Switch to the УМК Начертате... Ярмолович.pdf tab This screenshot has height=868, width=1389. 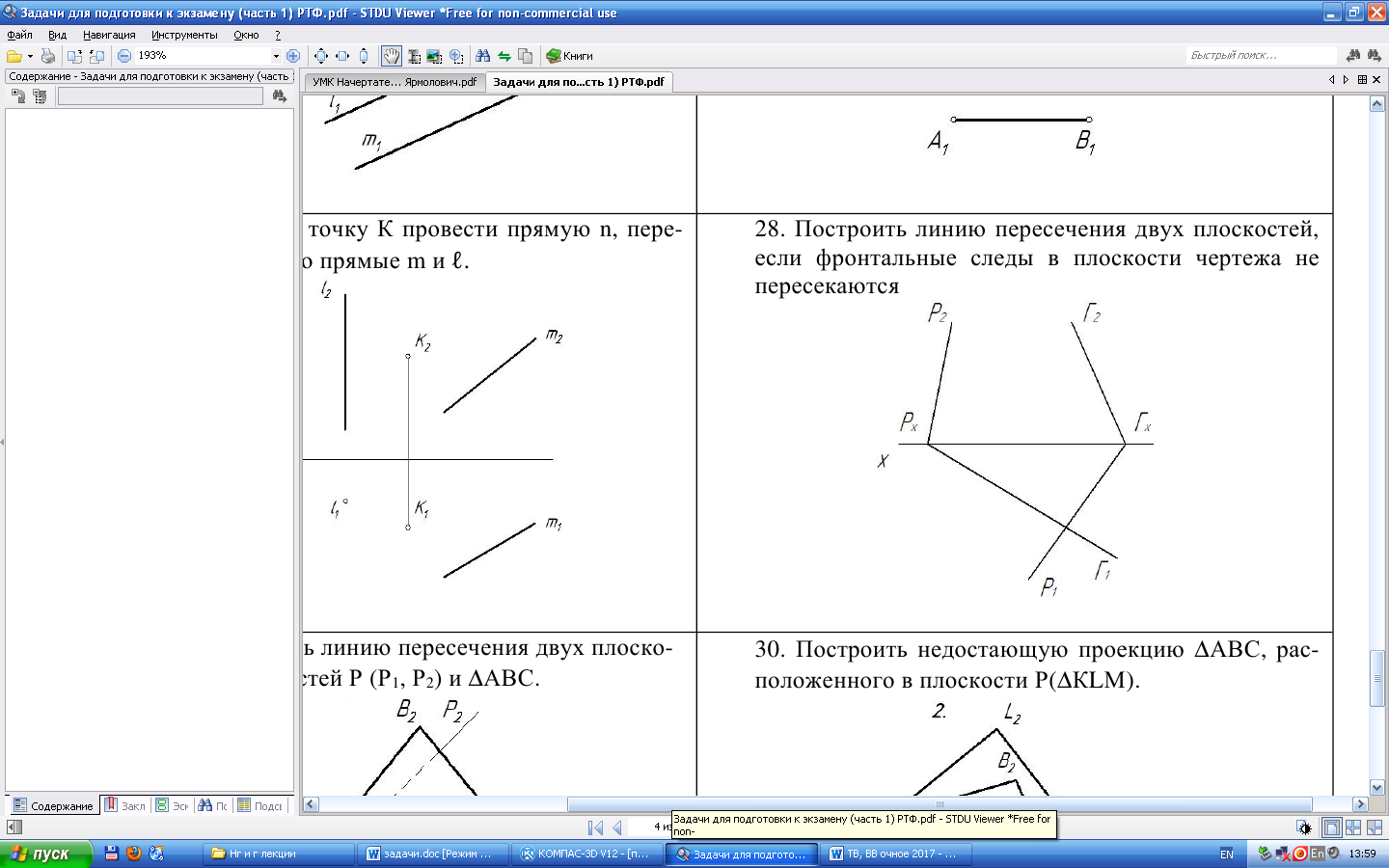(x=394, y=82)
